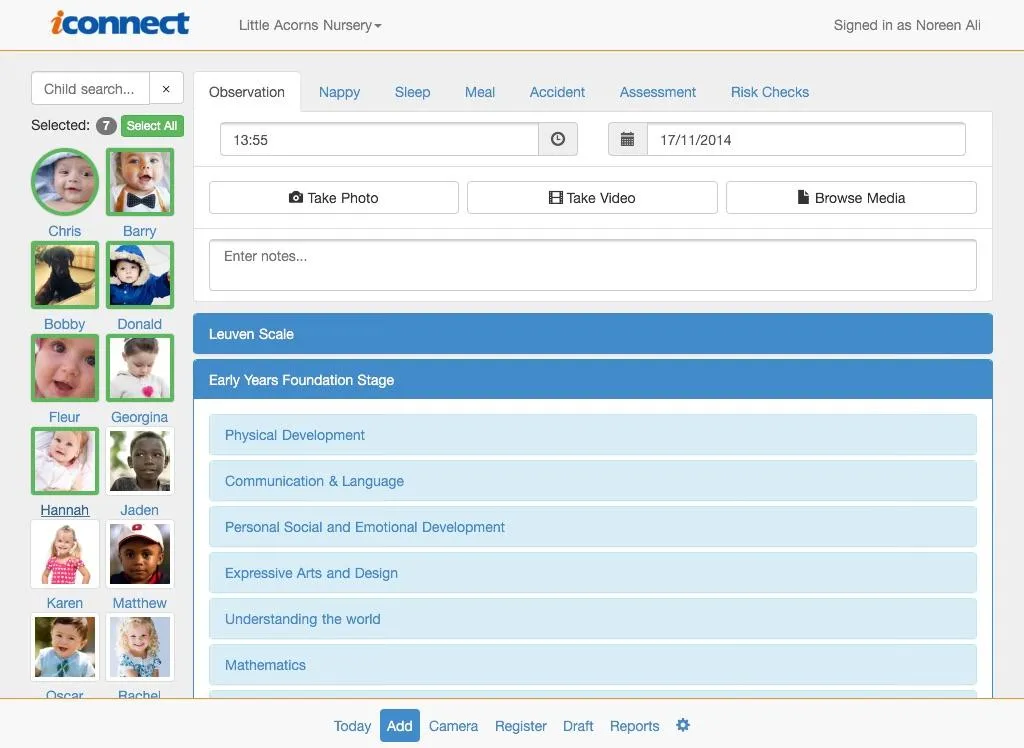Open Browse Media
This screenshot has width=1024, height=748.
point(851,197)
